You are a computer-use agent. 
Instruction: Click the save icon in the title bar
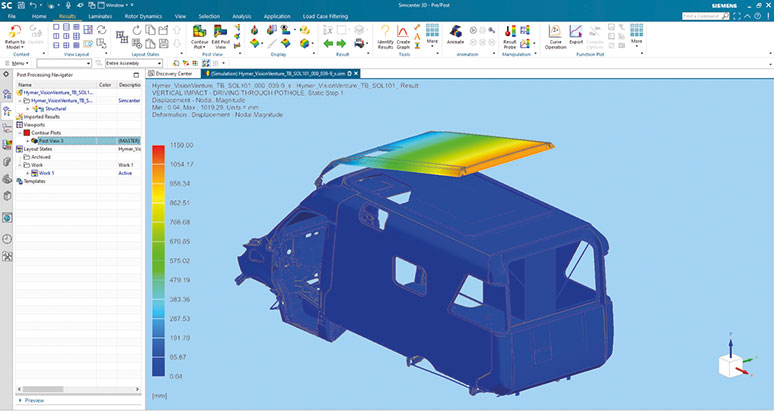(21, 5)
